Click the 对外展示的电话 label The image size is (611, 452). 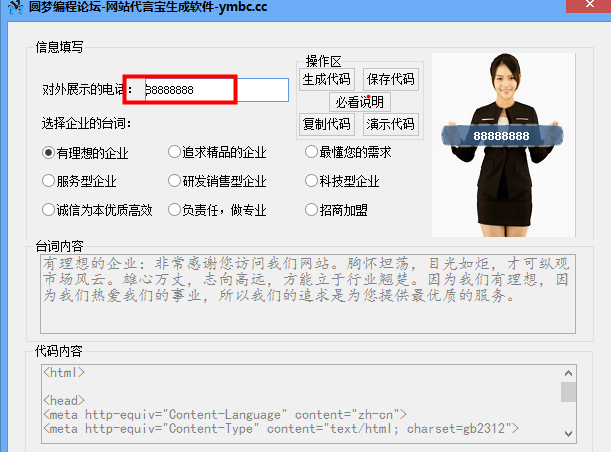pos(87,90)
